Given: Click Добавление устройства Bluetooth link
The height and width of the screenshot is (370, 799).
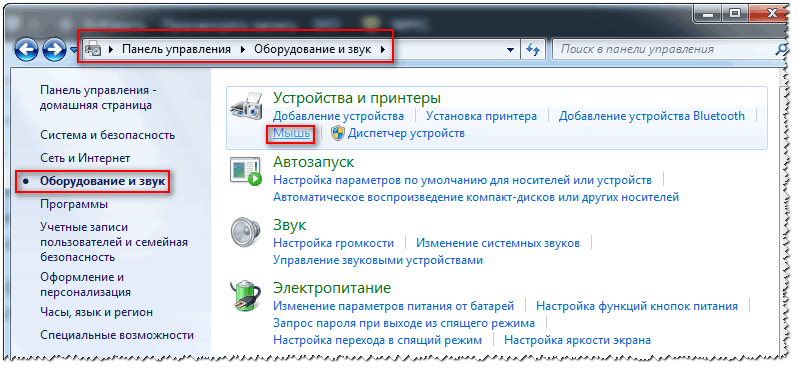Looking at the screenshot, I should 652,116.
